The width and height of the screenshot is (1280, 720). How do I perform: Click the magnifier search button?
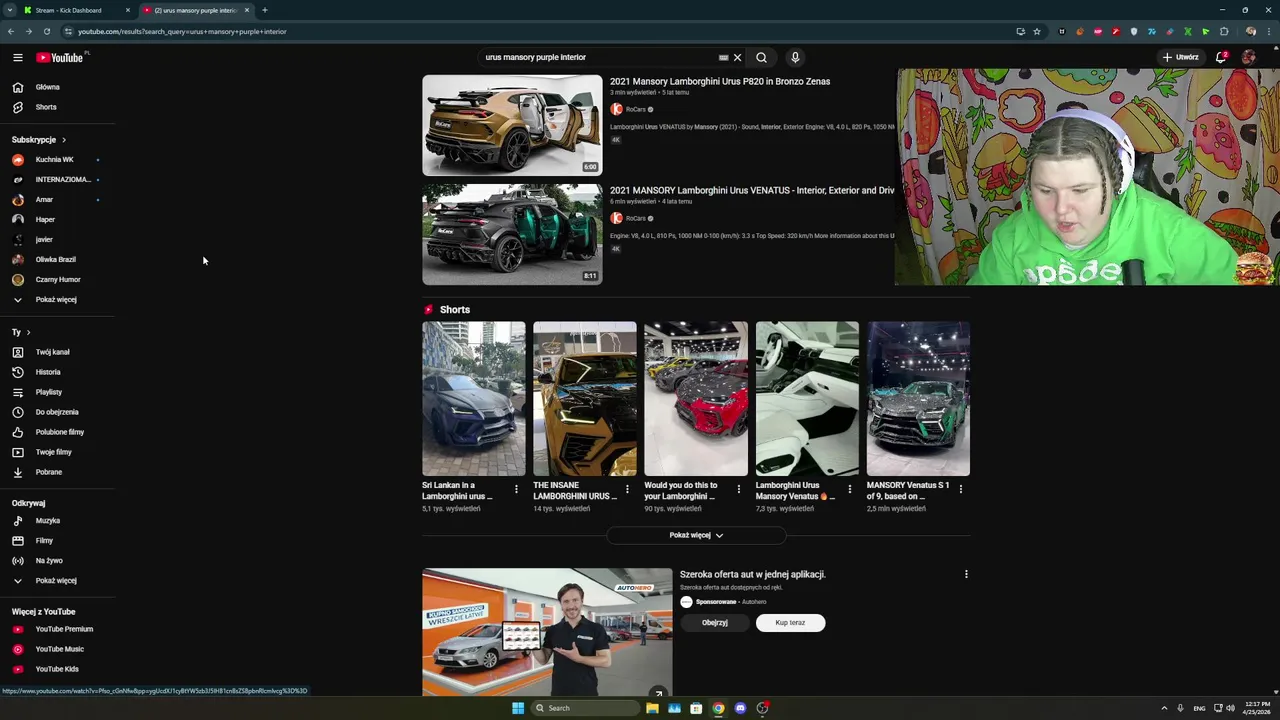(762, 57)
